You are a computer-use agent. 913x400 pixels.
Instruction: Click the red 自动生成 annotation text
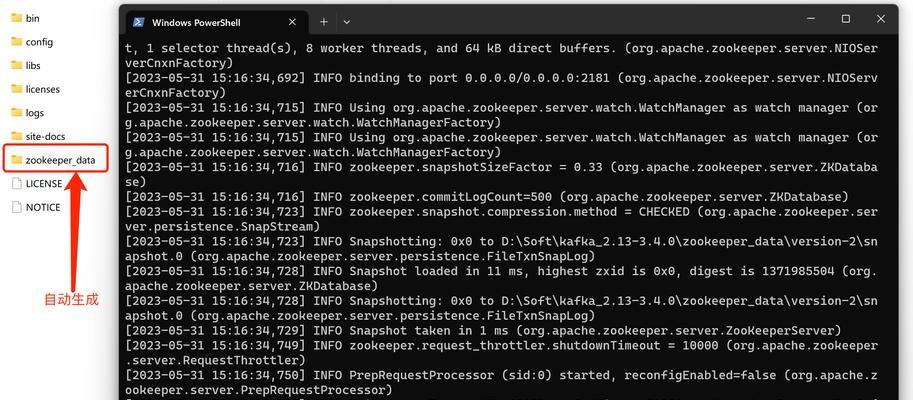click(72, 299)
